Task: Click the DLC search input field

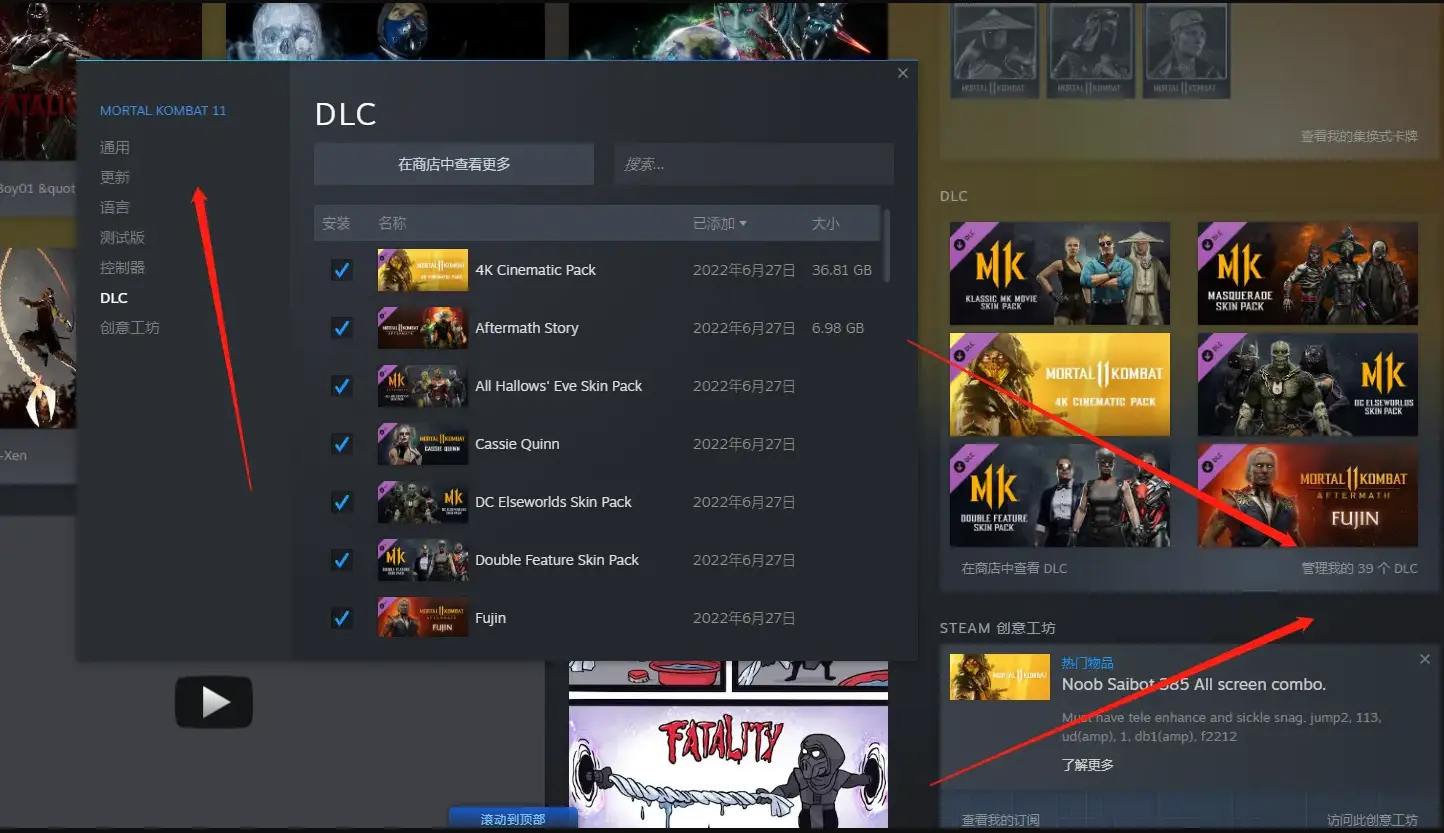Action: coord(754,164)
